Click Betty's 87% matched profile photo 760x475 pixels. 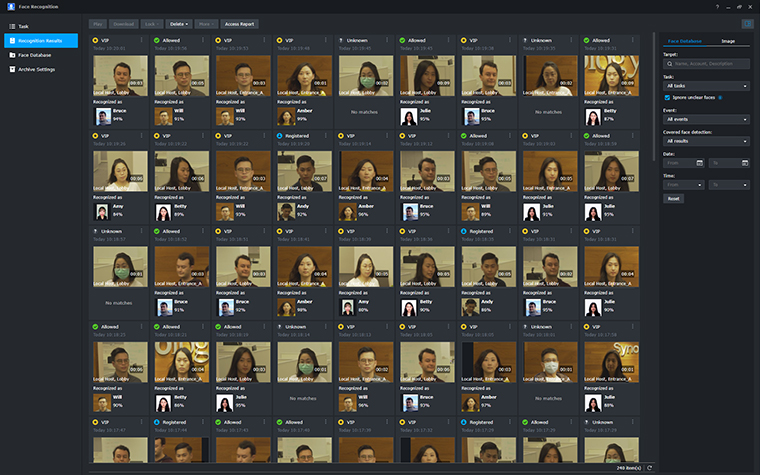[x=593, y=116]
